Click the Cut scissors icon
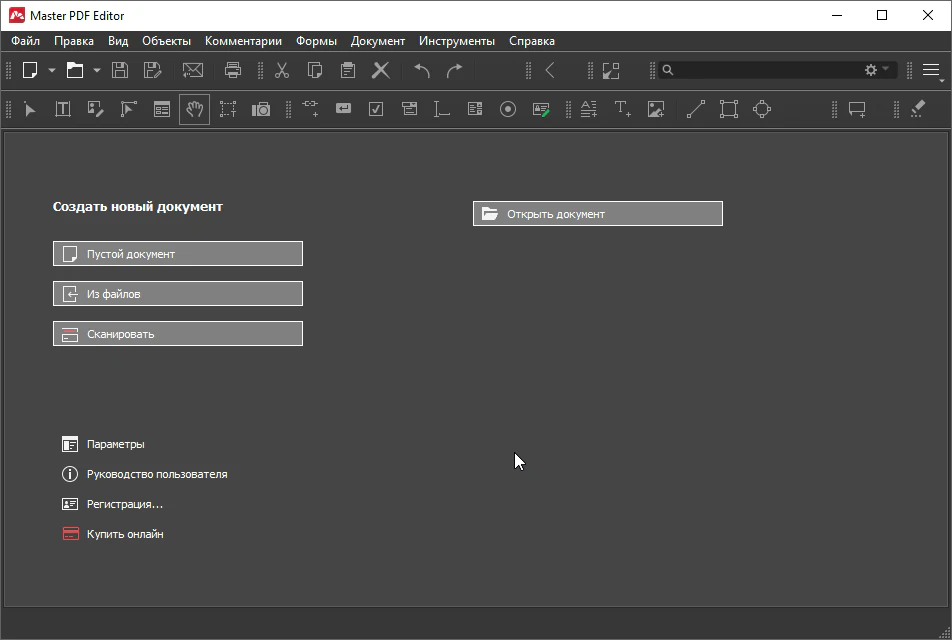952x640 pixels. click(282, 70)
